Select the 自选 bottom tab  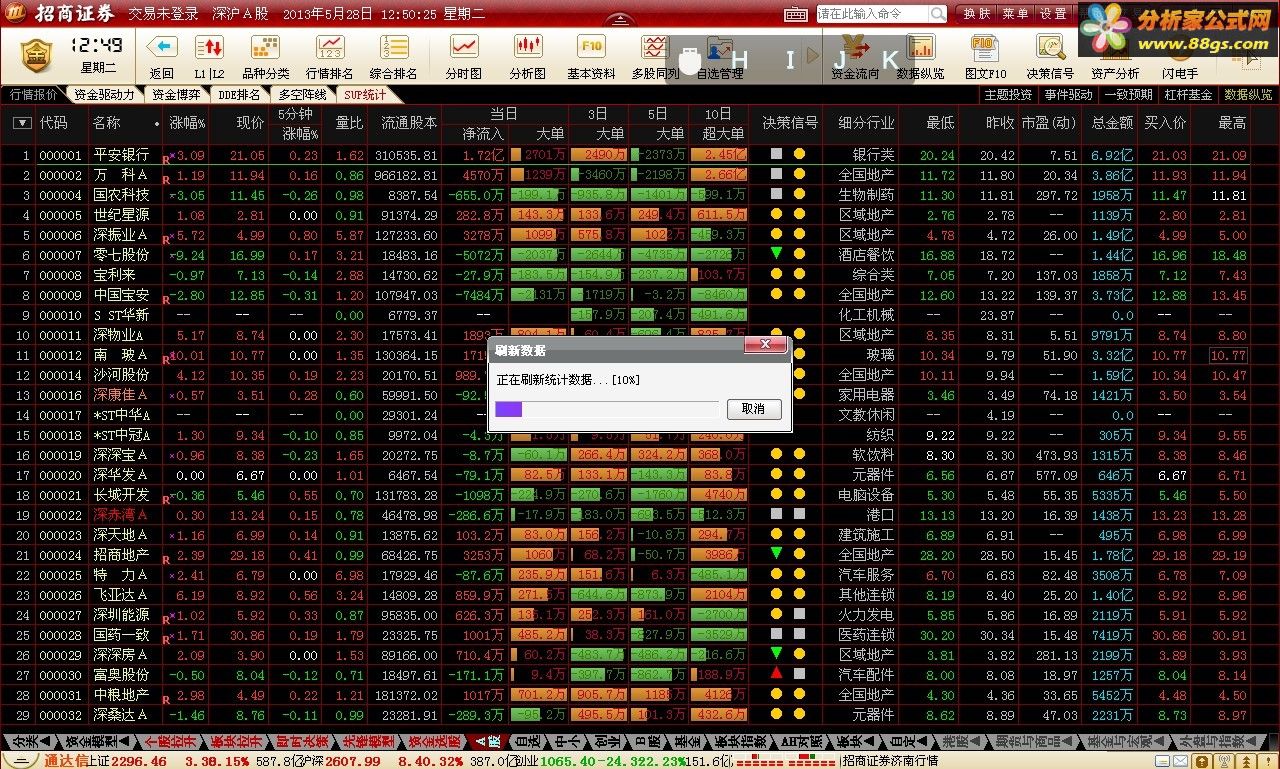click(527, 741)
